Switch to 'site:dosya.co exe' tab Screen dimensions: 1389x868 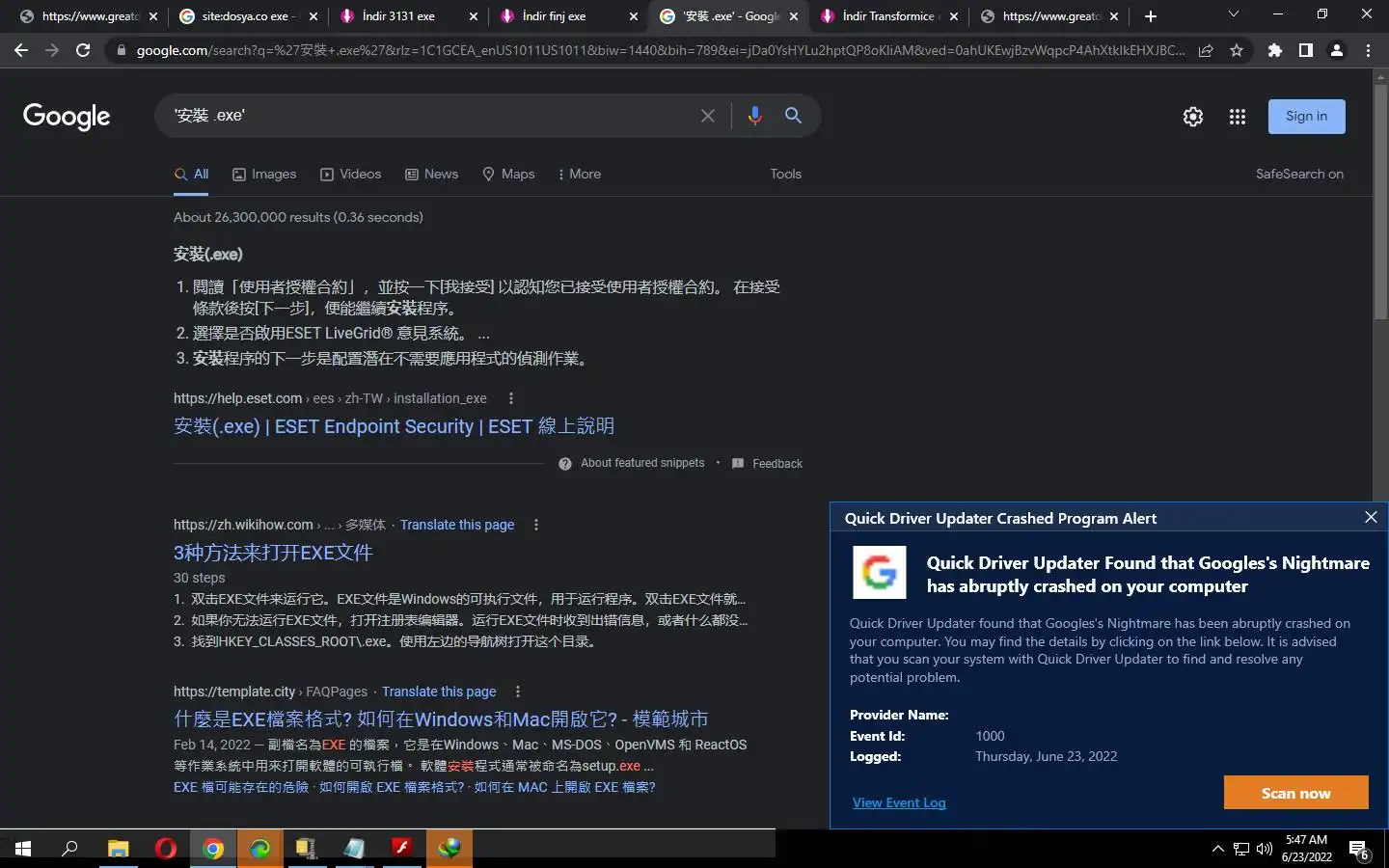point(248,16)
